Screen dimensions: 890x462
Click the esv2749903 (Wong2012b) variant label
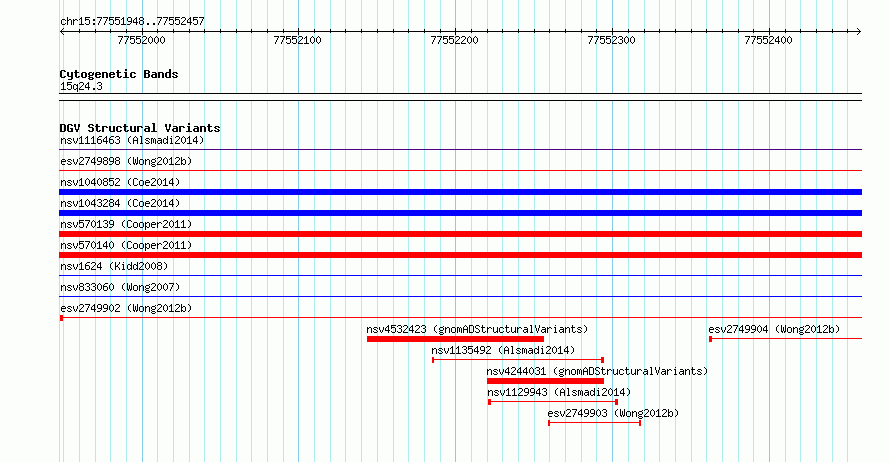coord(613,413)
